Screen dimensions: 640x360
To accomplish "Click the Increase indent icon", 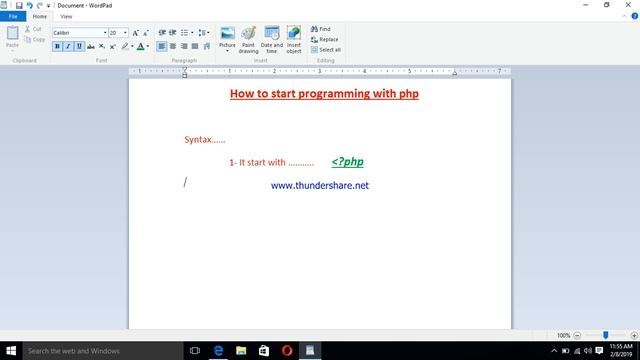I will [173, 33].
